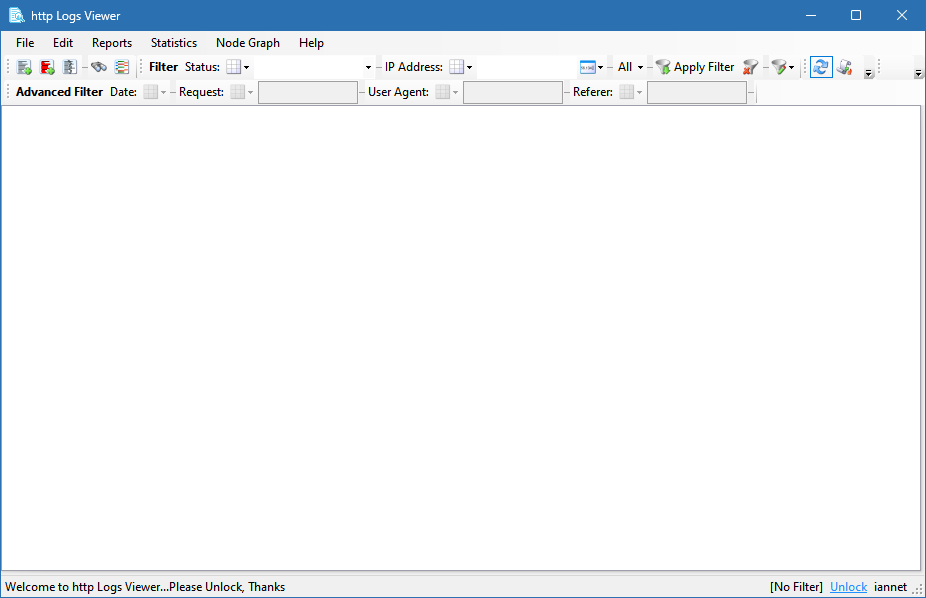
Task: Click the date range calendar icon
Action: coord(587,67)
